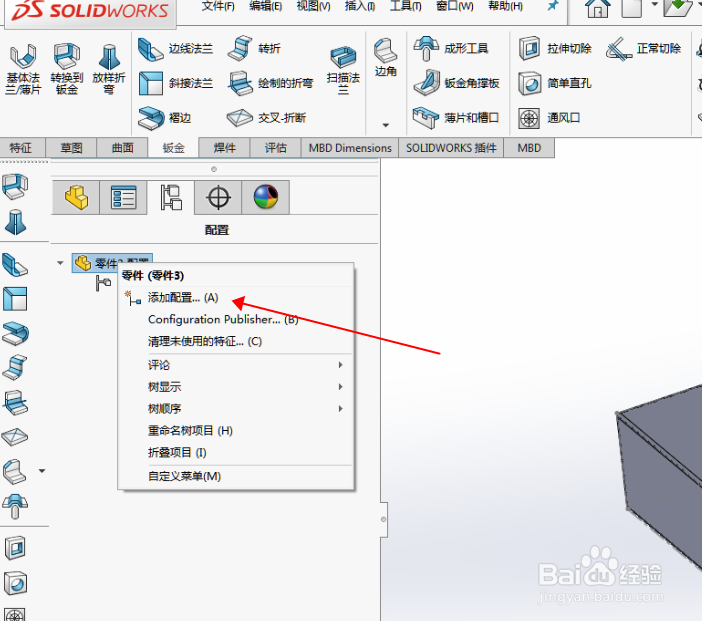Click the panel collapse handle on splitter
702x621 pixels.
(x=383, y=519)
